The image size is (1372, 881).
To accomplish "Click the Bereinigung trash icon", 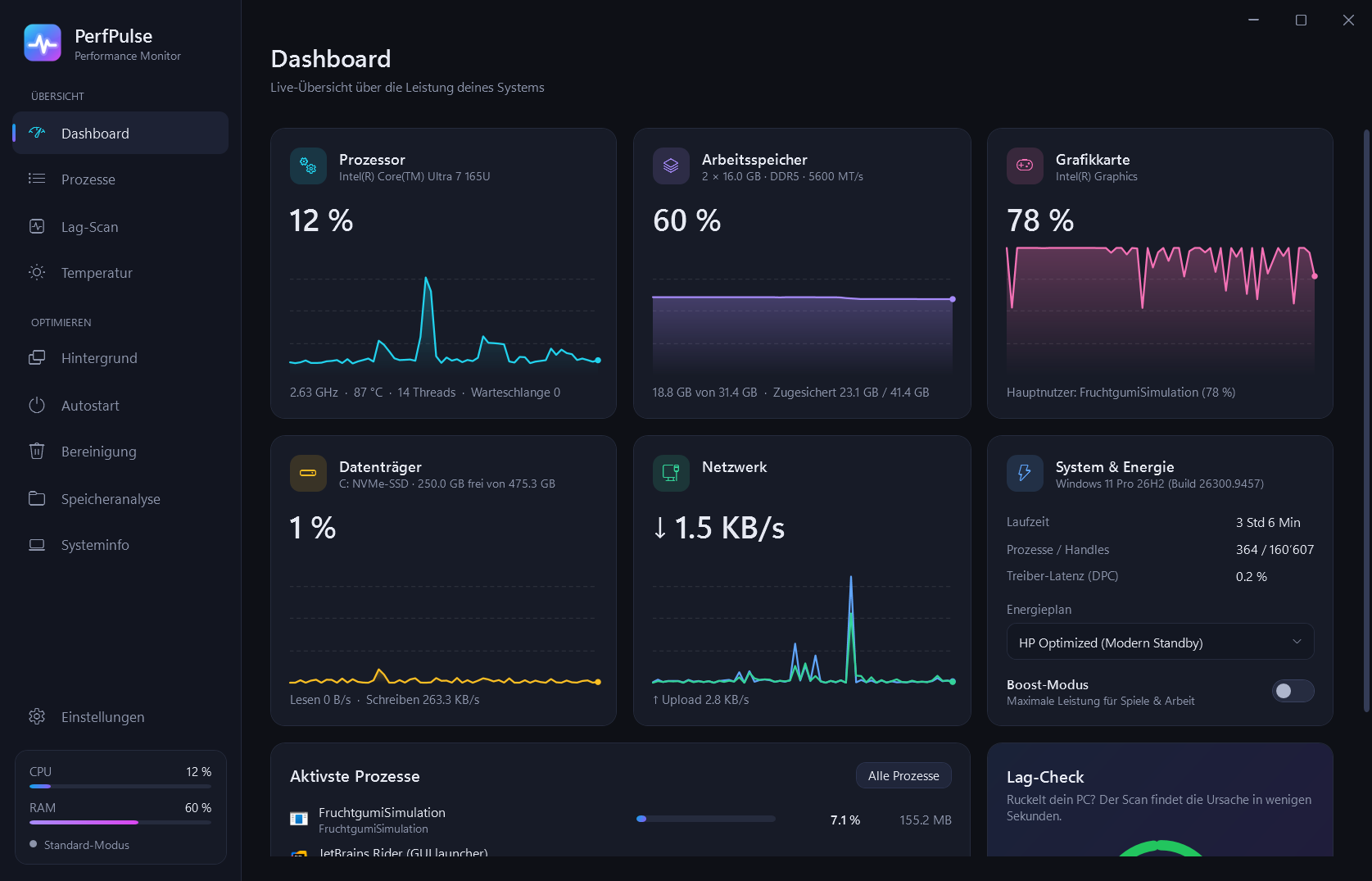I will tap(37, 451).
